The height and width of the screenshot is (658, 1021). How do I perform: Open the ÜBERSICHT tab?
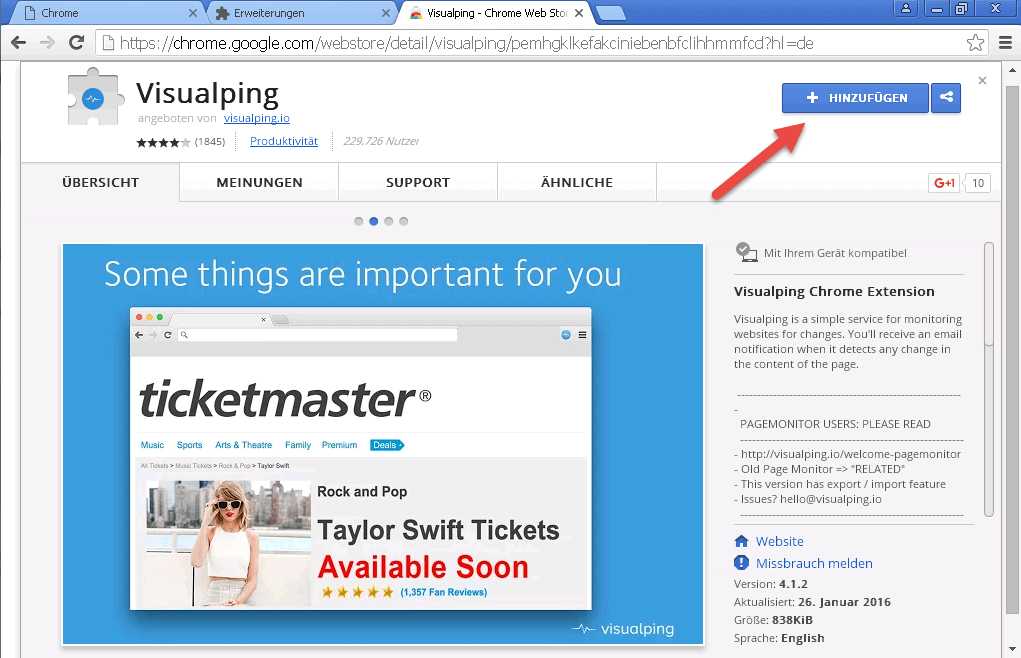pos(100,183)
